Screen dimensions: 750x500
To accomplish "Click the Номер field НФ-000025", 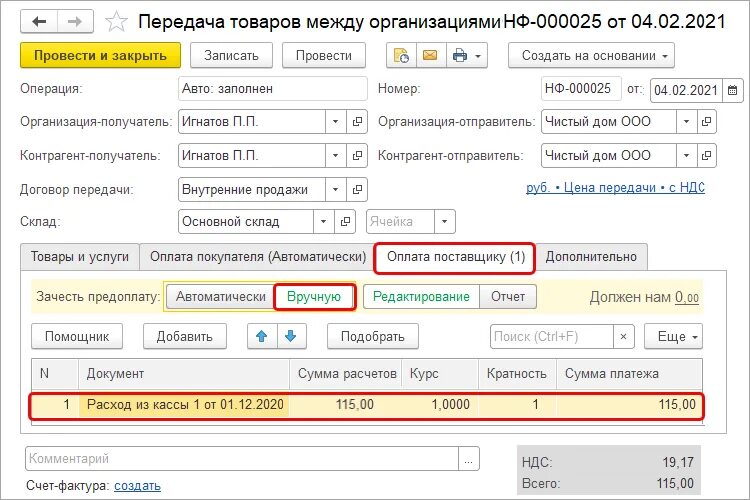I will pyautogui.click(x=581, y=89).
